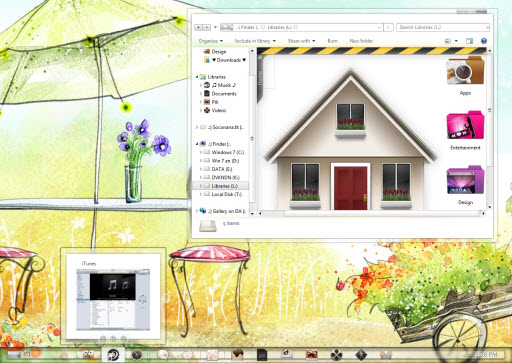Open the black notebook taskbar icon
The height and width of the screenshot is (363, 512).
(x=262, y=355)
